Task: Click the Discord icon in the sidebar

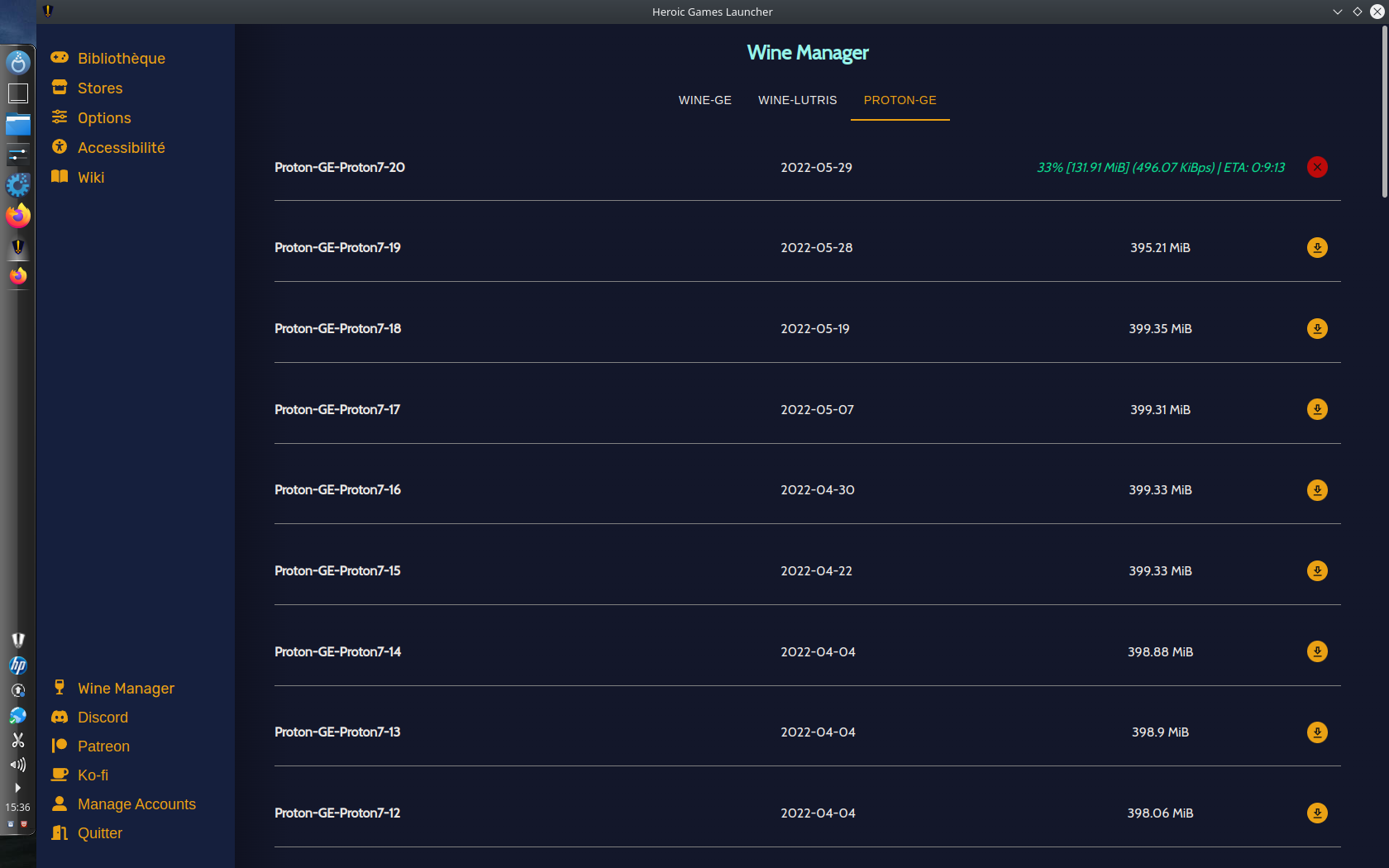Action: pos(60,717)
